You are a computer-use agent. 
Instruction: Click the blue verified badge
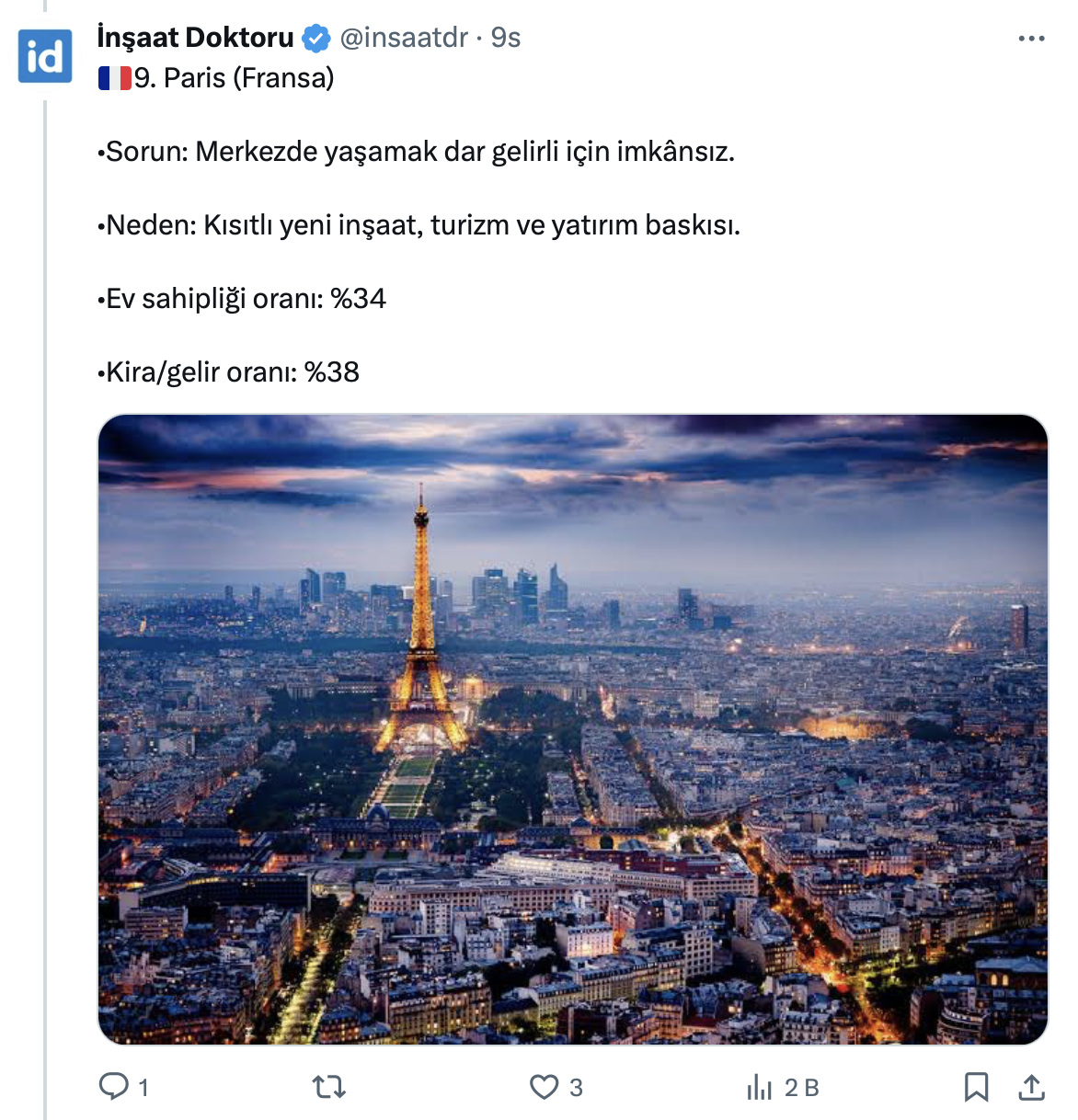(316, 39)
